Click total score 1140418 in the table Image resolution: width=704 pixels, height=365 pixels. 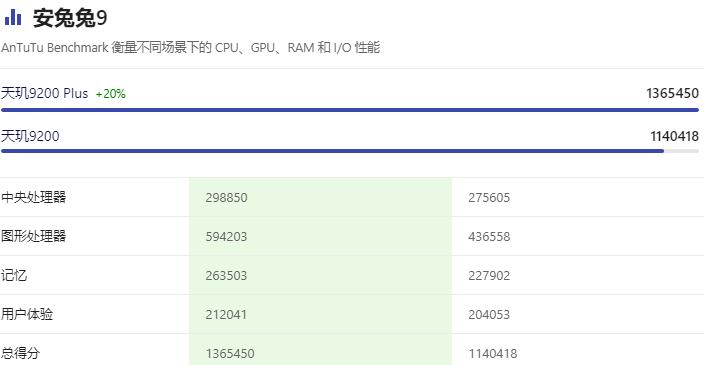click(x=493, y=354)
